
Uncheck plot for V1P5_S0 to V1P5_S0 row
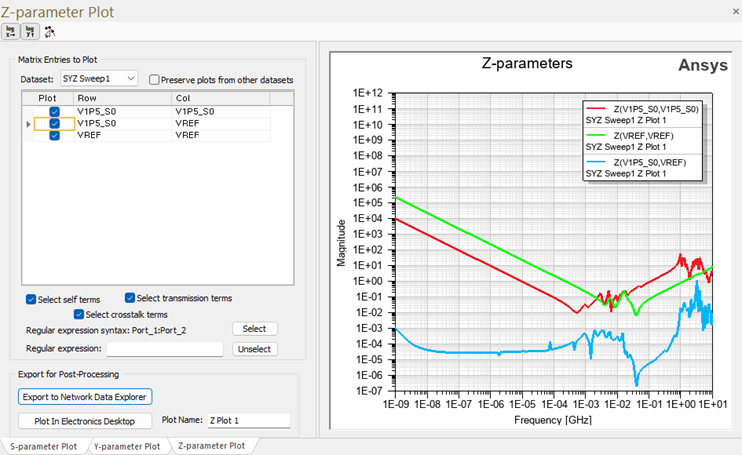[x=55, y=111]
